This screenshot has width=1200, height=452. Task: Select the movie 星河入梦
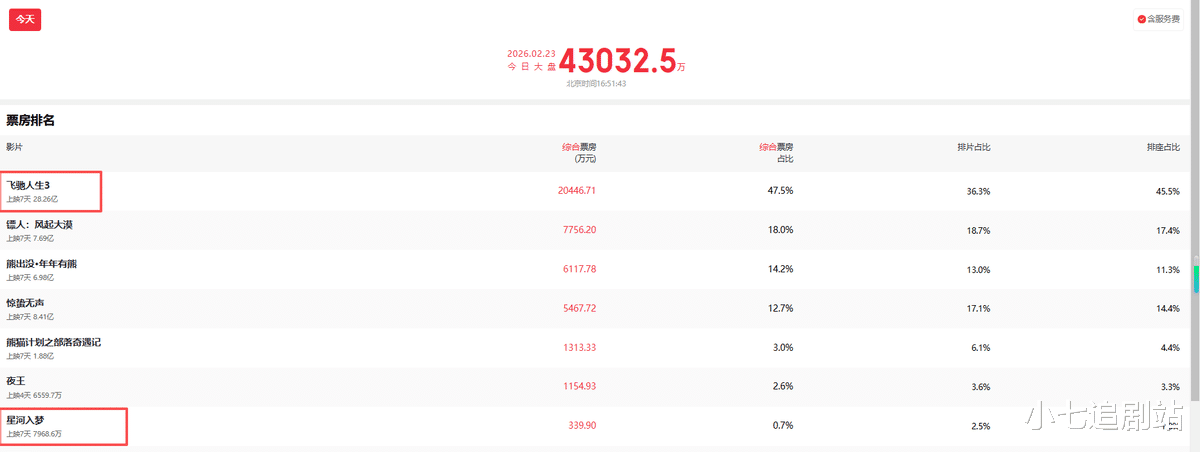26,420
